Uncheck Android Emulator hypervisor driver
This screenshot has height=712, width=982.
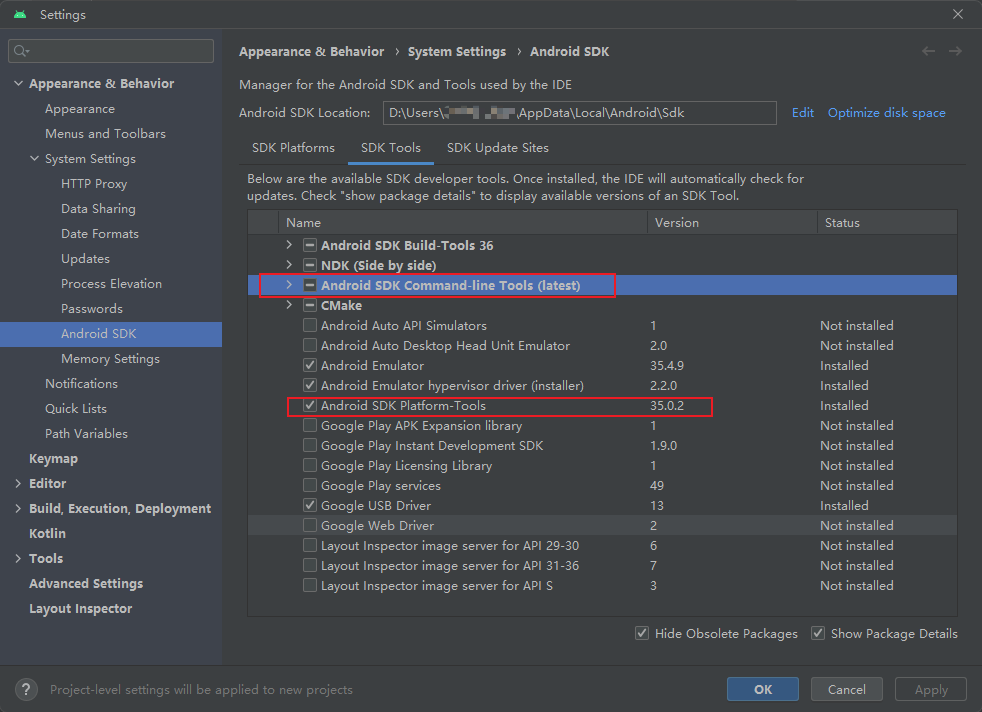(x=309, y=386)
